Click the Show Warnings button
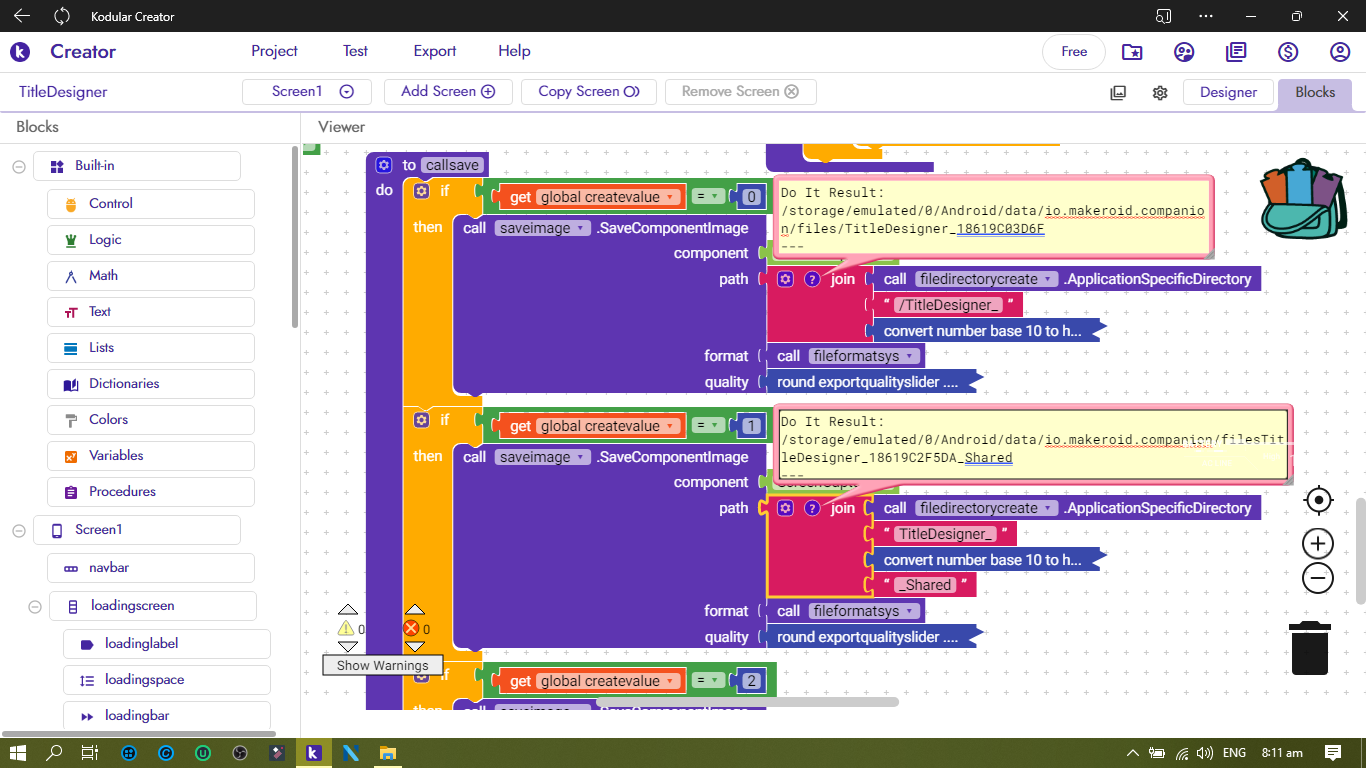Screen dimensions: 1366x768 point(382,665)
